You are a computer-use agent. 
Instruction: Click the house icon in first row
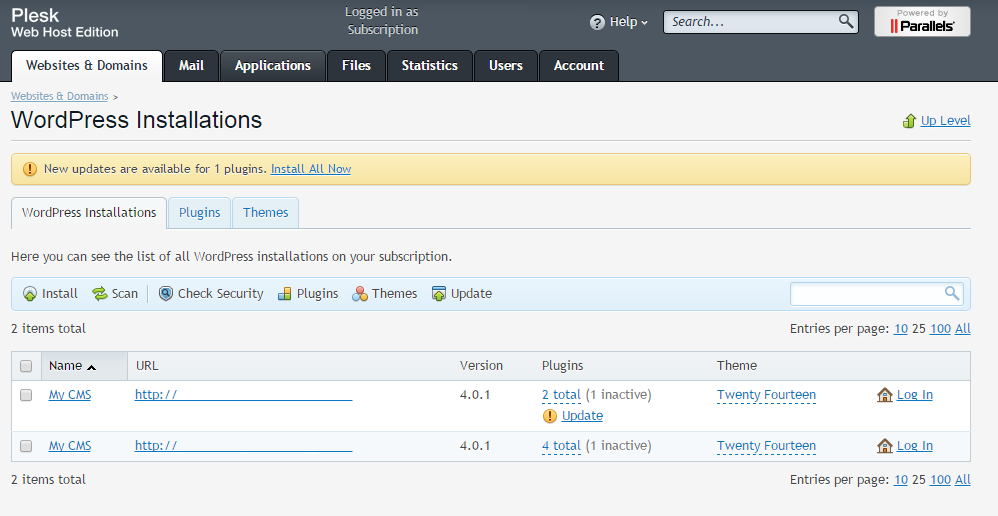pyautogui.click(x=885, y=395)
